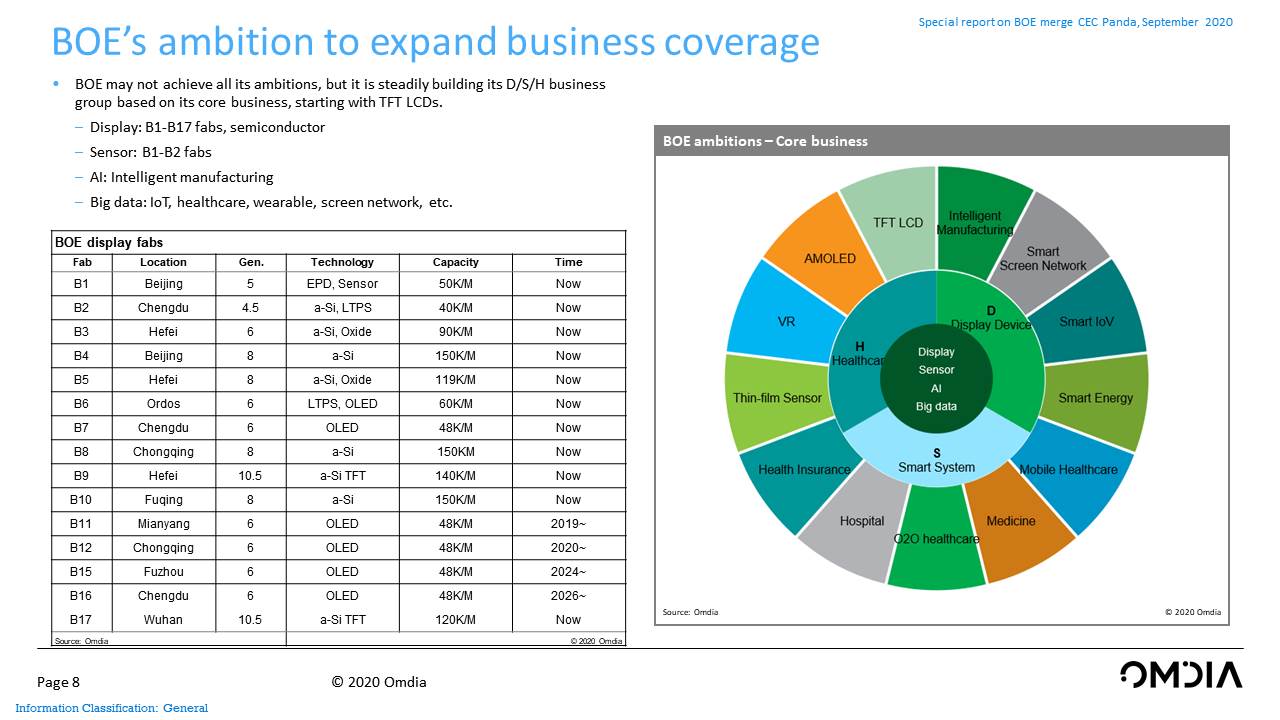
Task: Click the '140K/M' capacity cell
Action: tap(456, 476)
